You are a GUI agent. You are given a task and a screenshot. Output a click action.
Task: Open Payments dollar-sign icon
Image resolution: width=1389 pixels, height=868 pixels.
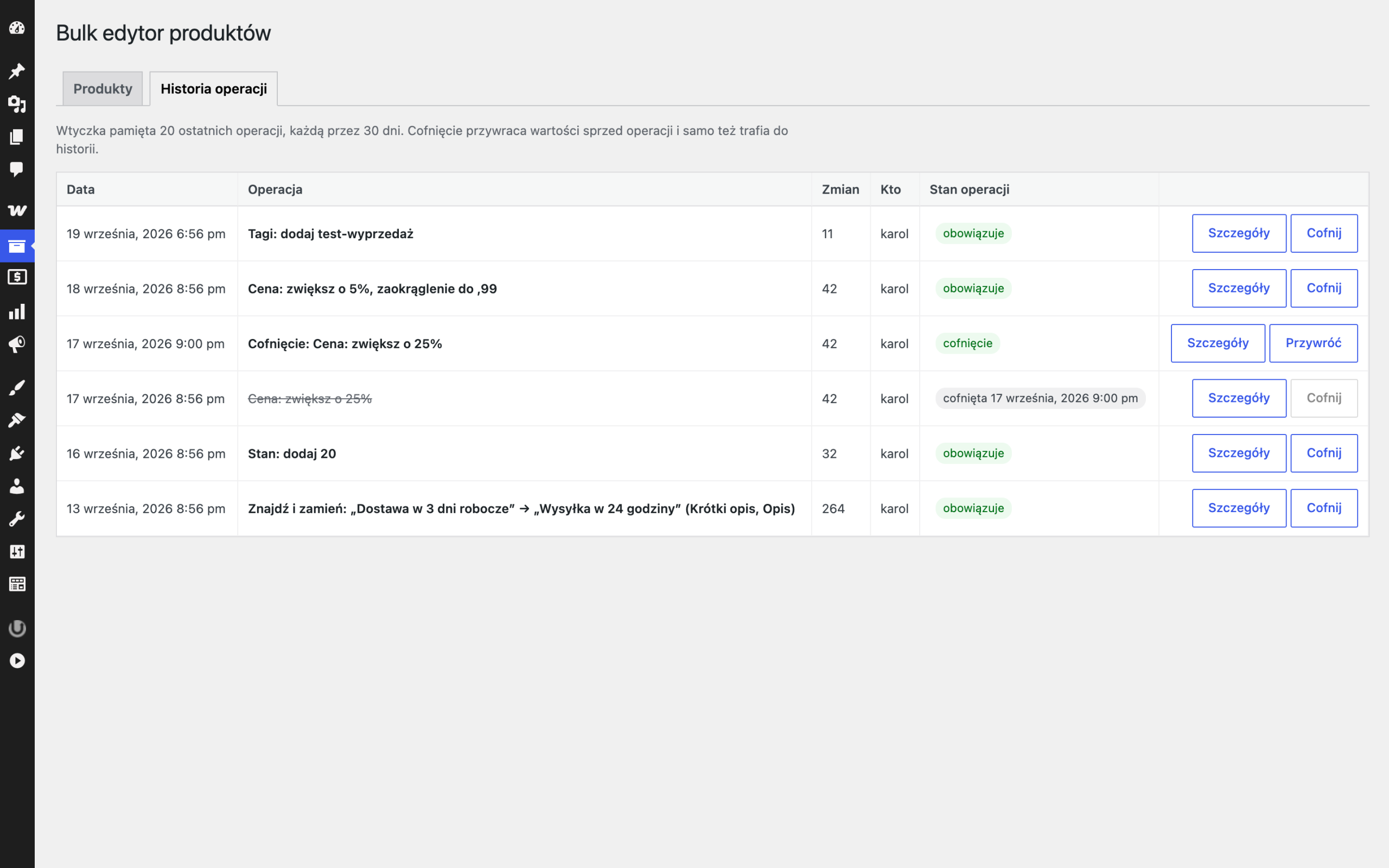(x=17, y=277)
